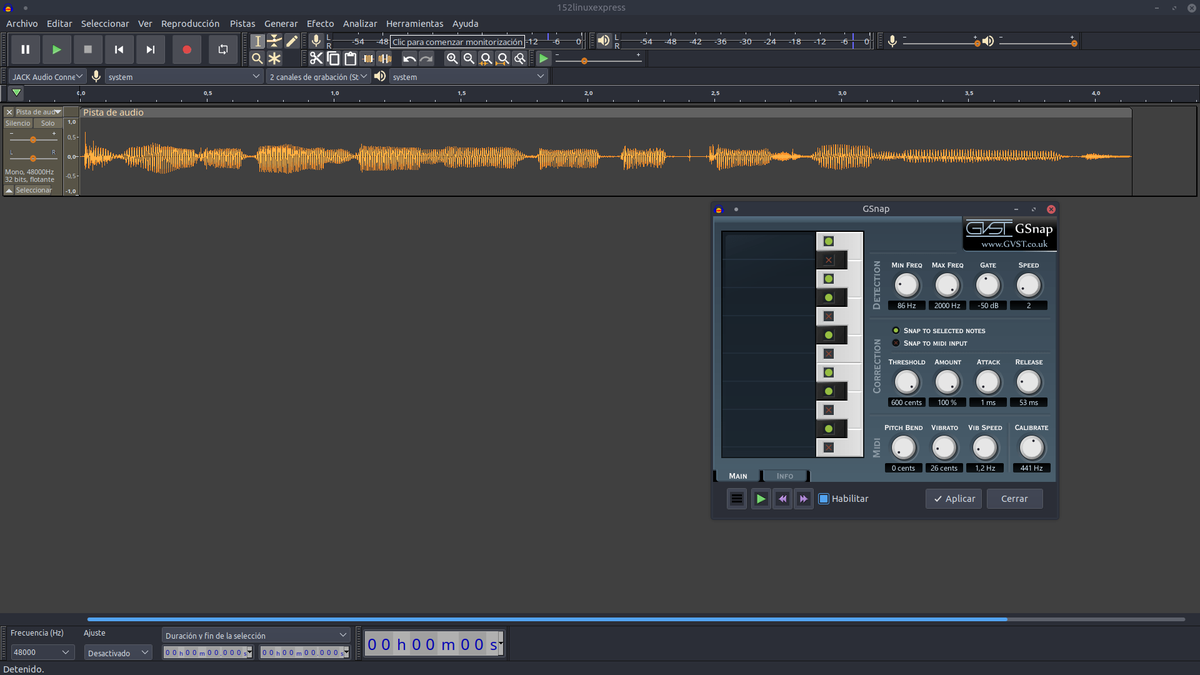The image size is (1200, 675).
Task: Click the Silencio mute button on track
Action: pos(18,123)
